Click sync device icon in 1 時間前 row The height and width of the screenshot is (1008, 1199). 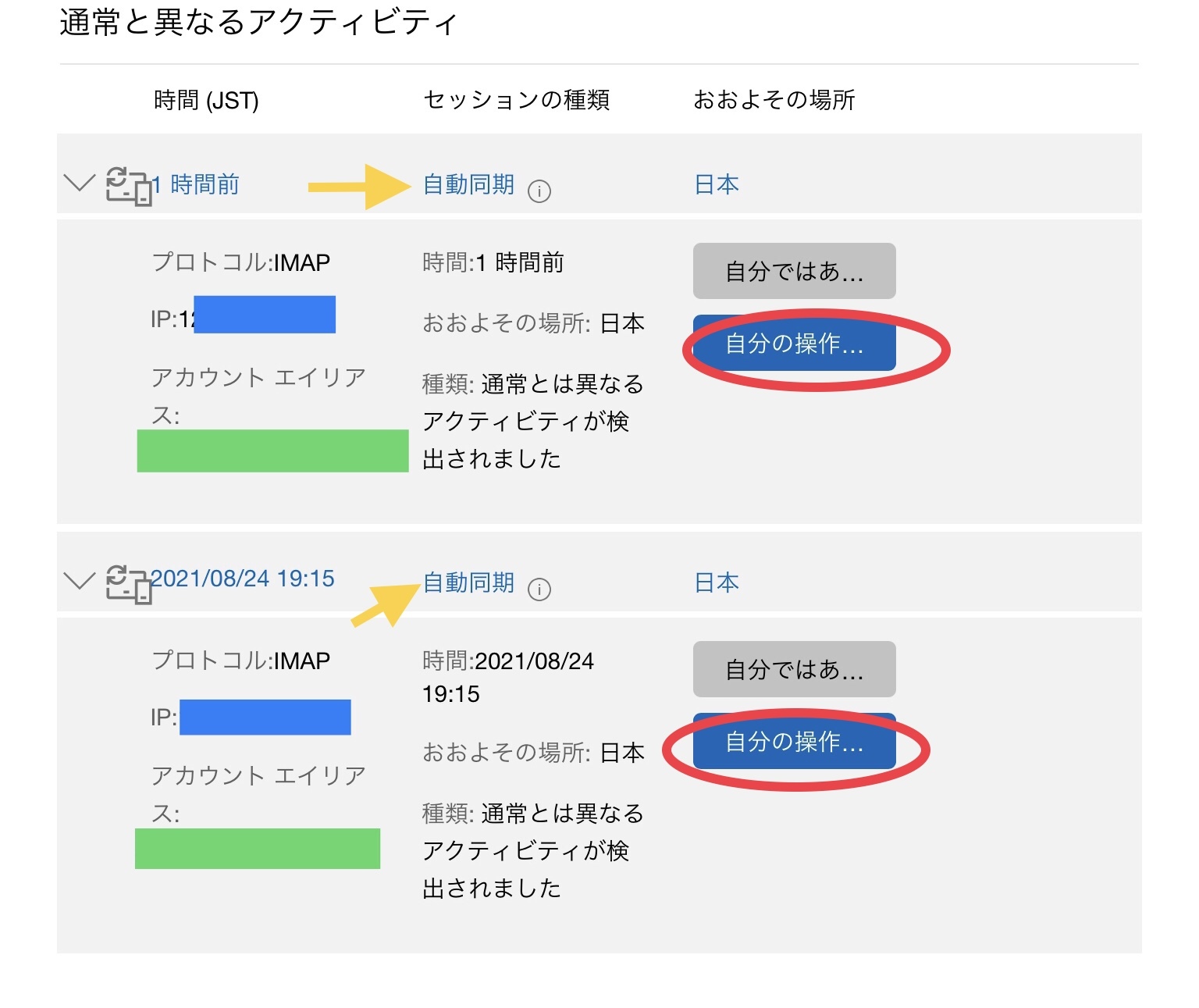pos(128,186)
